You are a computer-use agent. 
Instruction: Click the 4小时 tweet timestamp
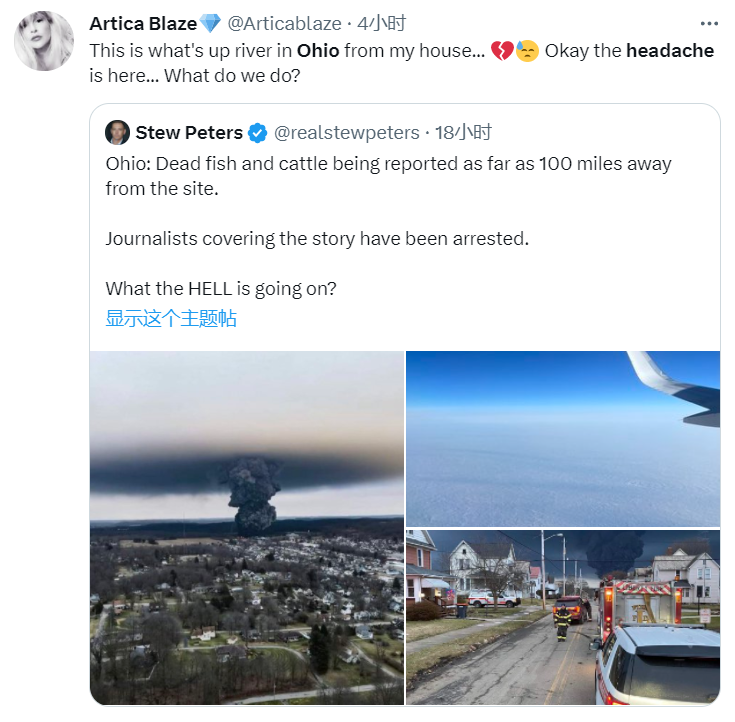point(382,23)
